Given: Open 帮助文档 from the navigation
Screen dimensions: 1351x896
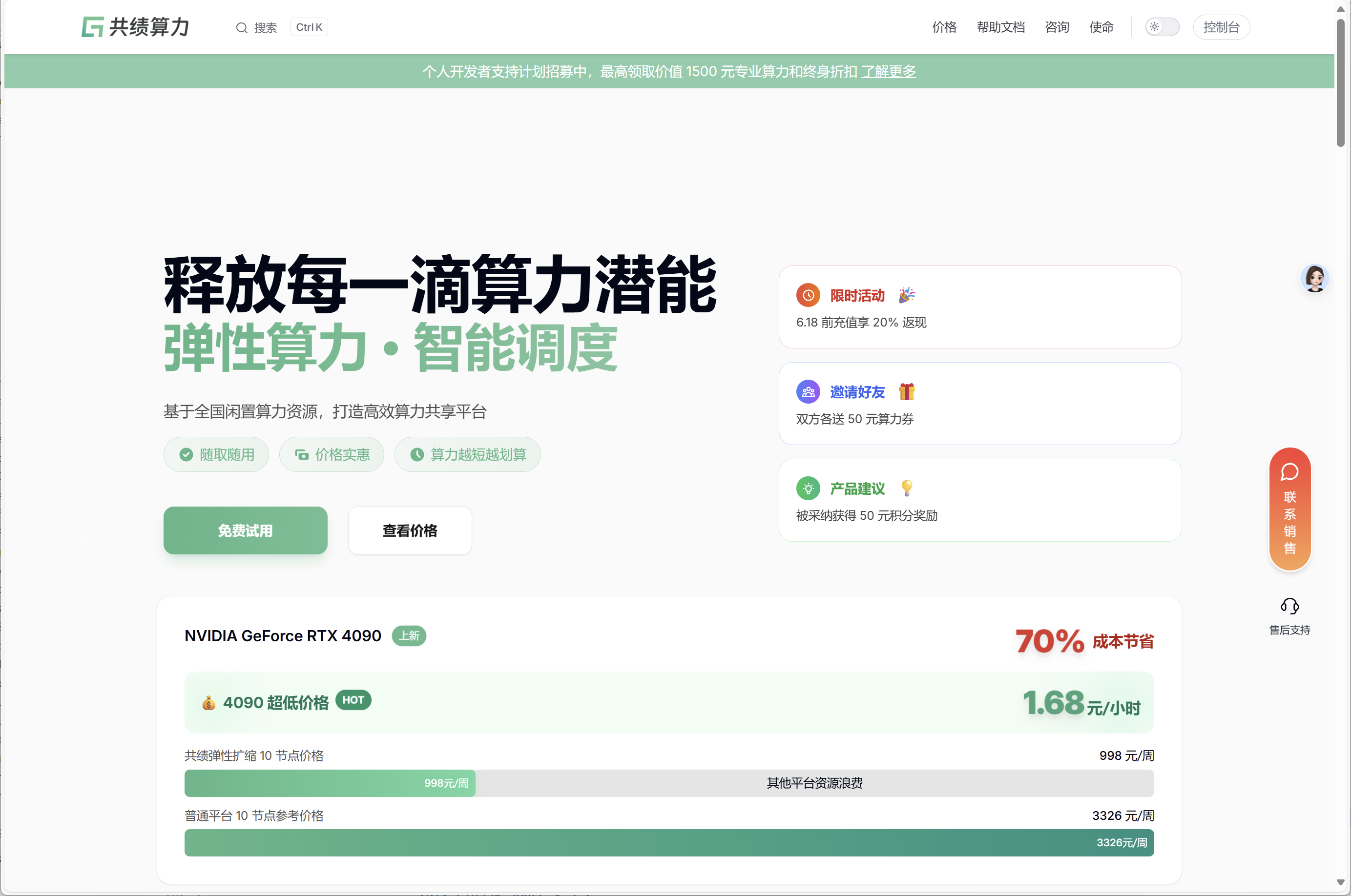Looking at the screenshot, I should pos(1000,27).
